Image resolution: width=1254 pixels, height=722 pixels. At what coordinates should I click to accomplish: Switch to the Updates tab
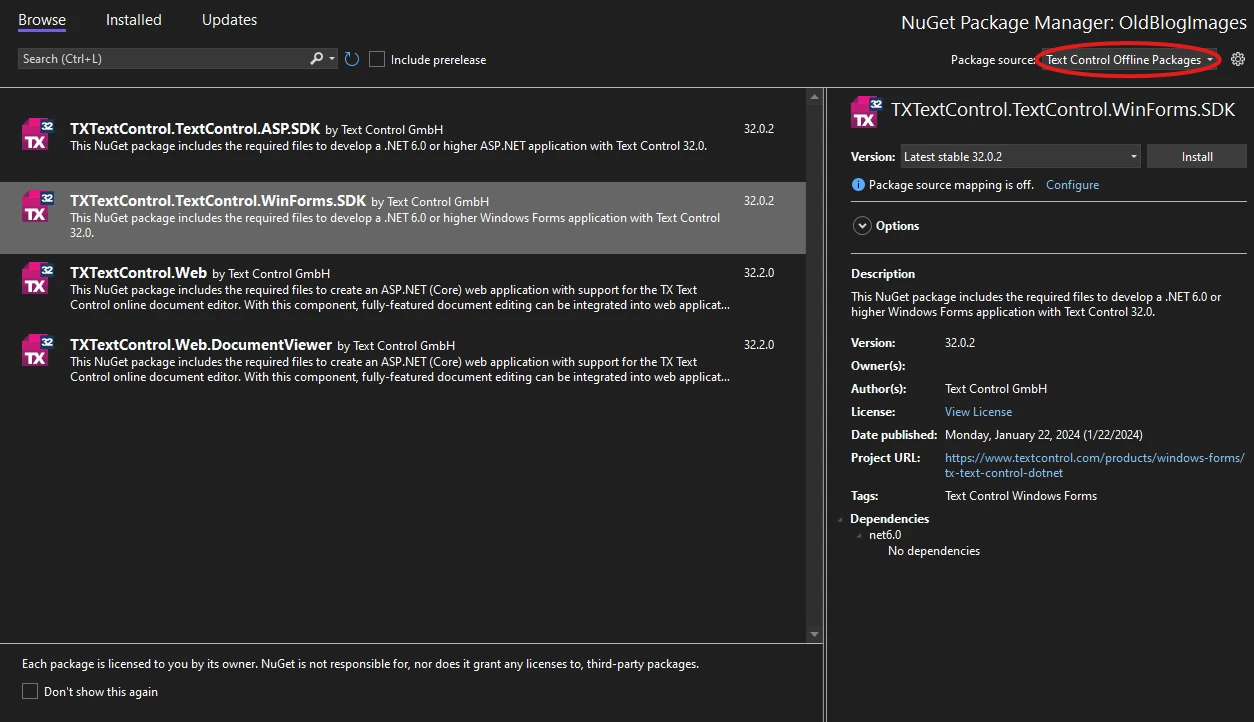[x=229, y=20]
